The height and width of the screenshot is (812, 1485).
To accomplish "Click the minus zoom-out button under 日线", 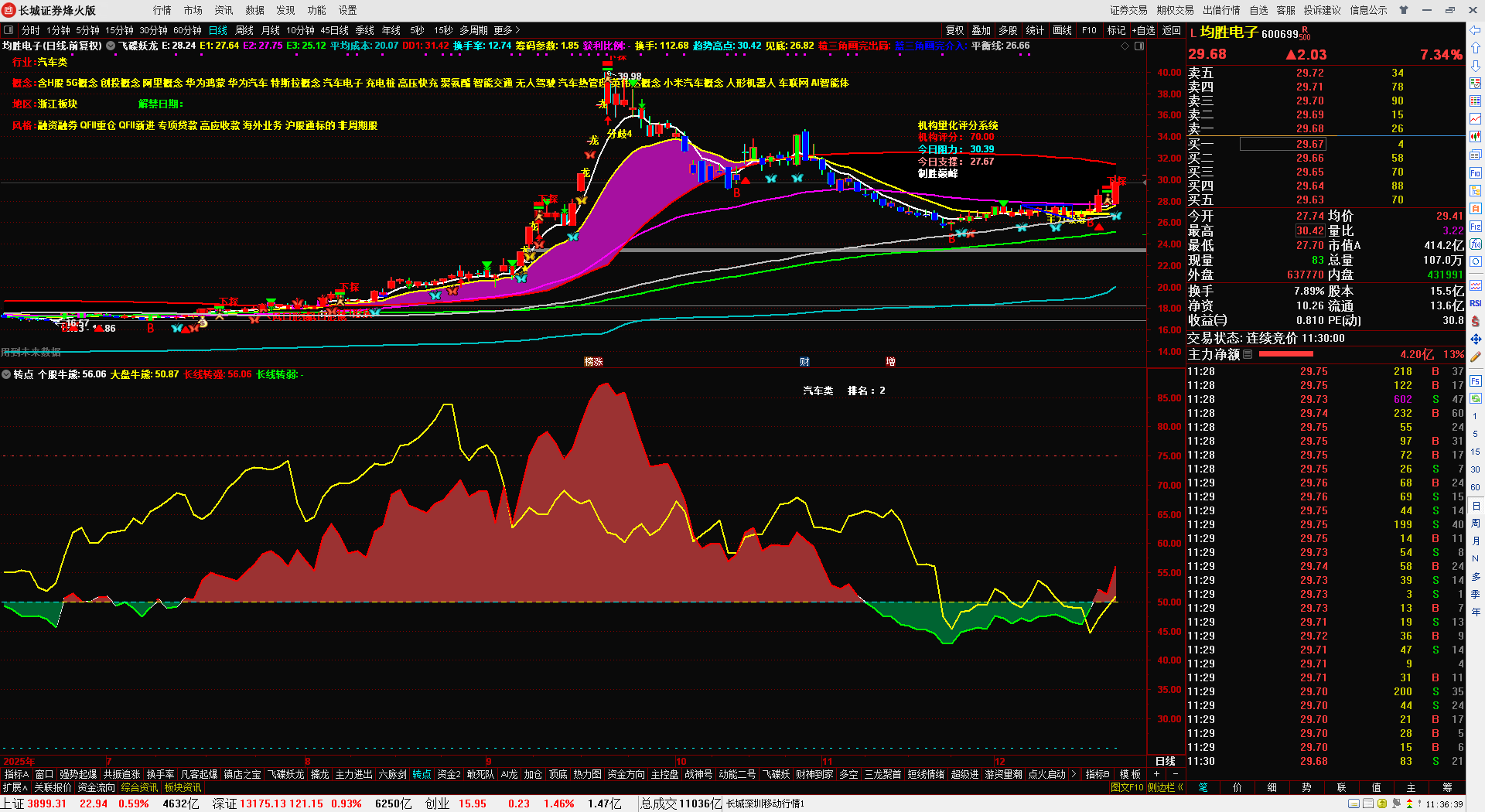I will coord(1176,774).
